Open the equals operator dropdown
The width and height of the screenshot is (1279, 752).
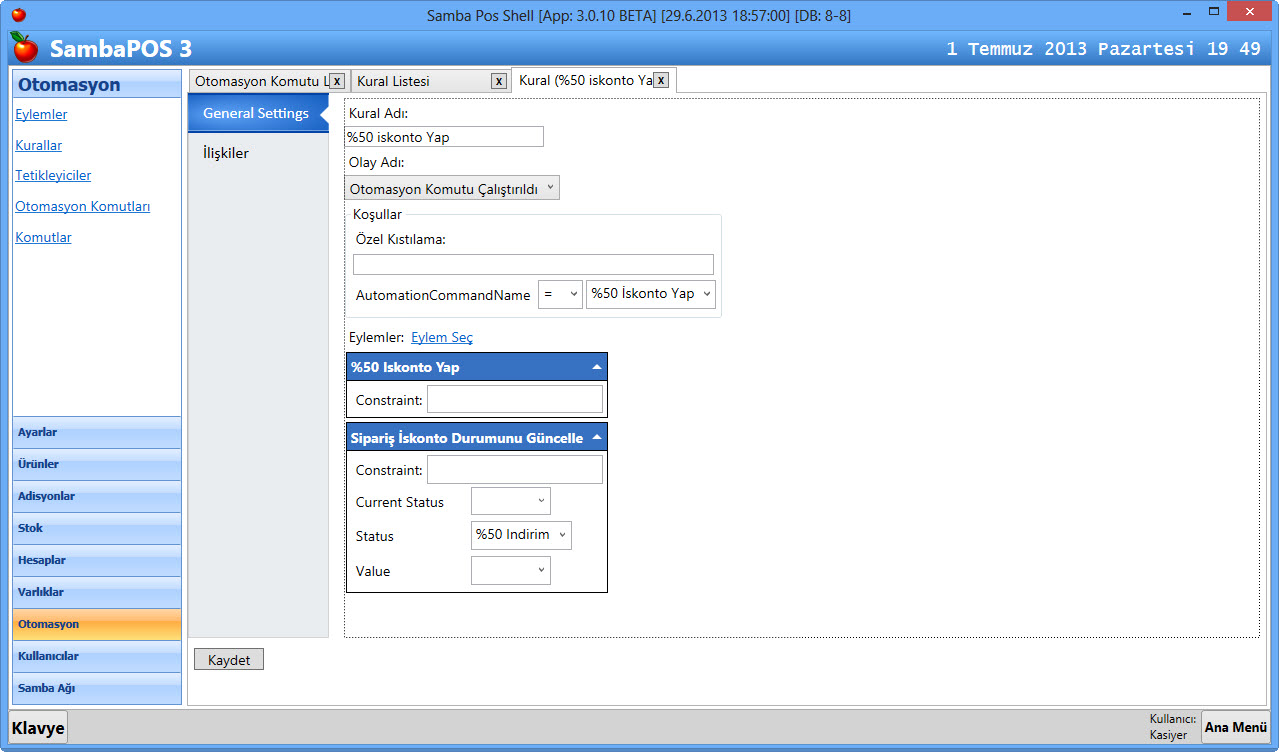point(560,294)
